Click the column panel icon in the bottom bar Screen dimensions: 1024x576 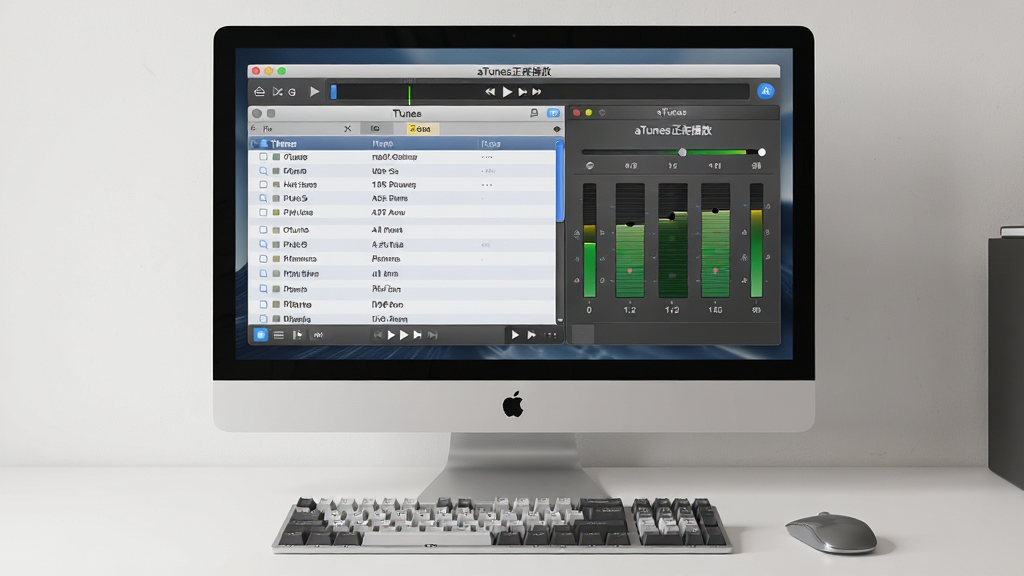297,335
